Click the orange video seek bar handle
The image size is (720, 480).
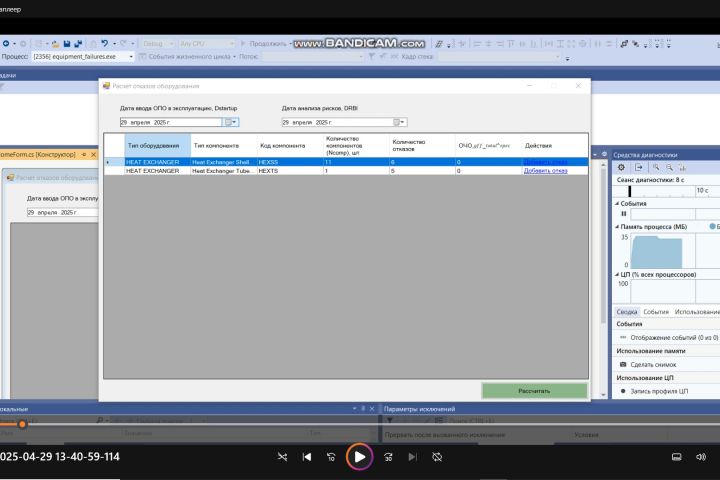tap(22, 424)
